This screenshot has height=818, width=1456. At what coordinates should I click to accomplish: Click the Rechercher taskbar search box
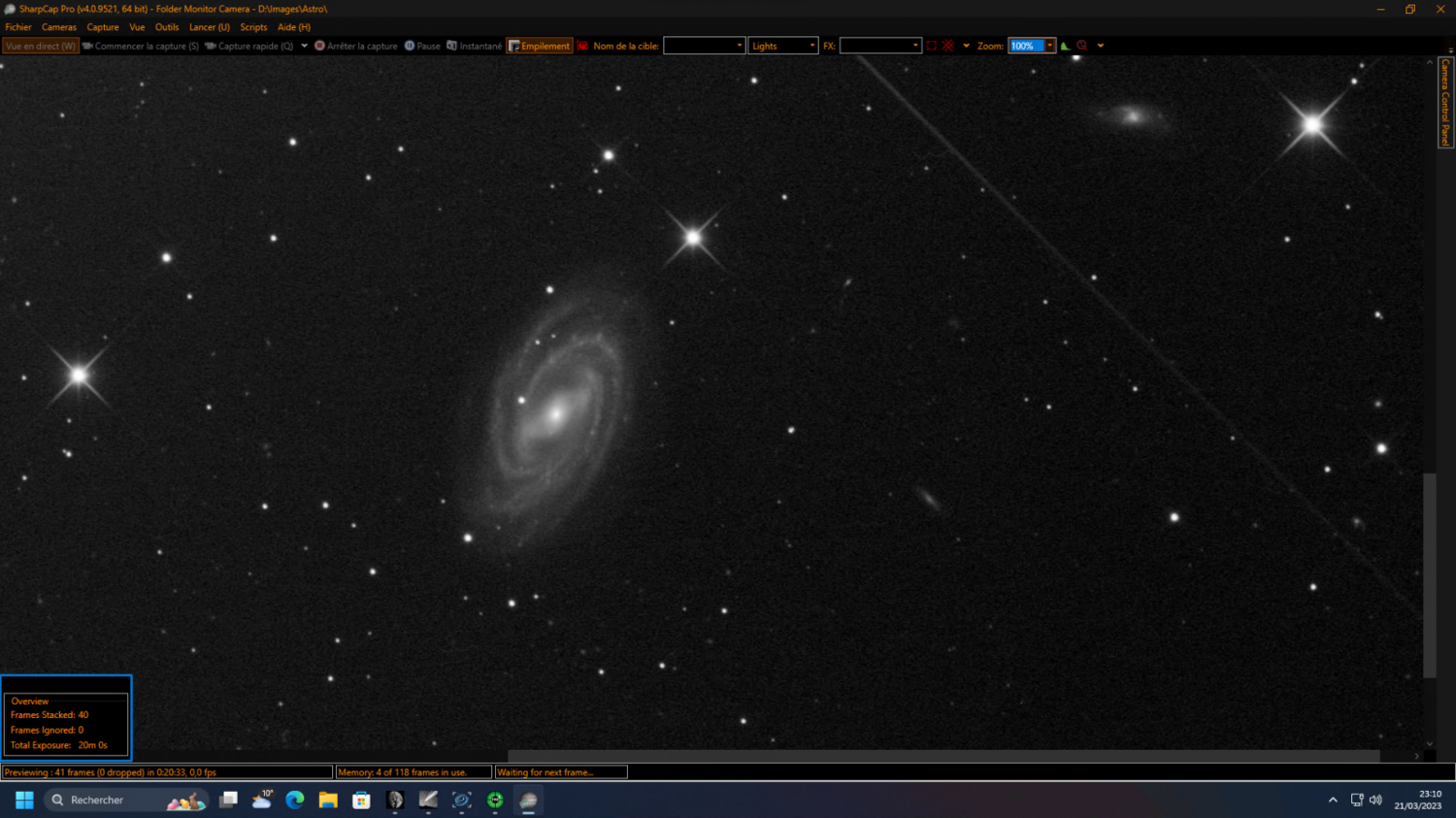[126, 800]
